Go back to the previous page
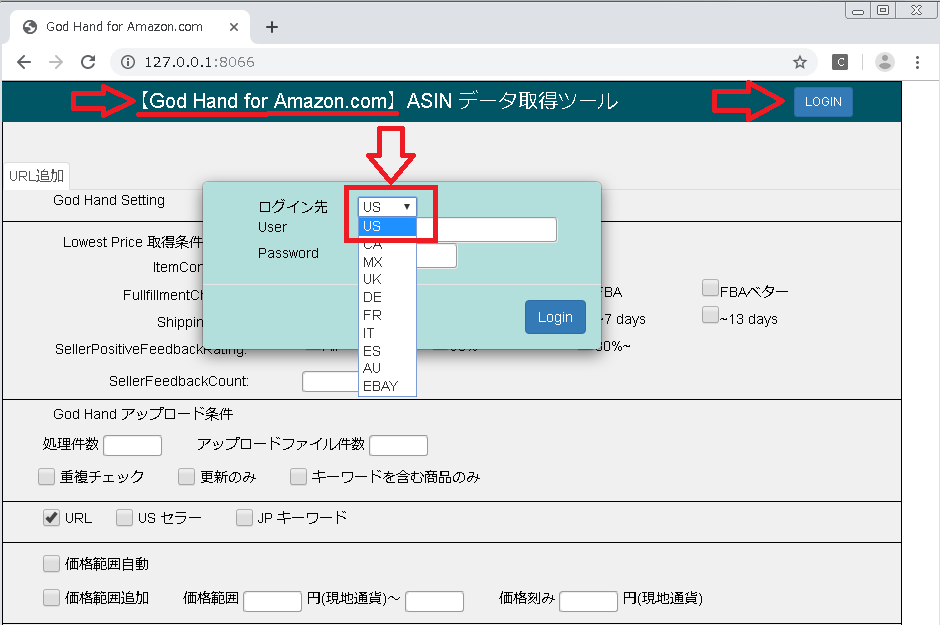Image resolution: width=940 pixels, height=625 pixels. click(x=24, y=62)
